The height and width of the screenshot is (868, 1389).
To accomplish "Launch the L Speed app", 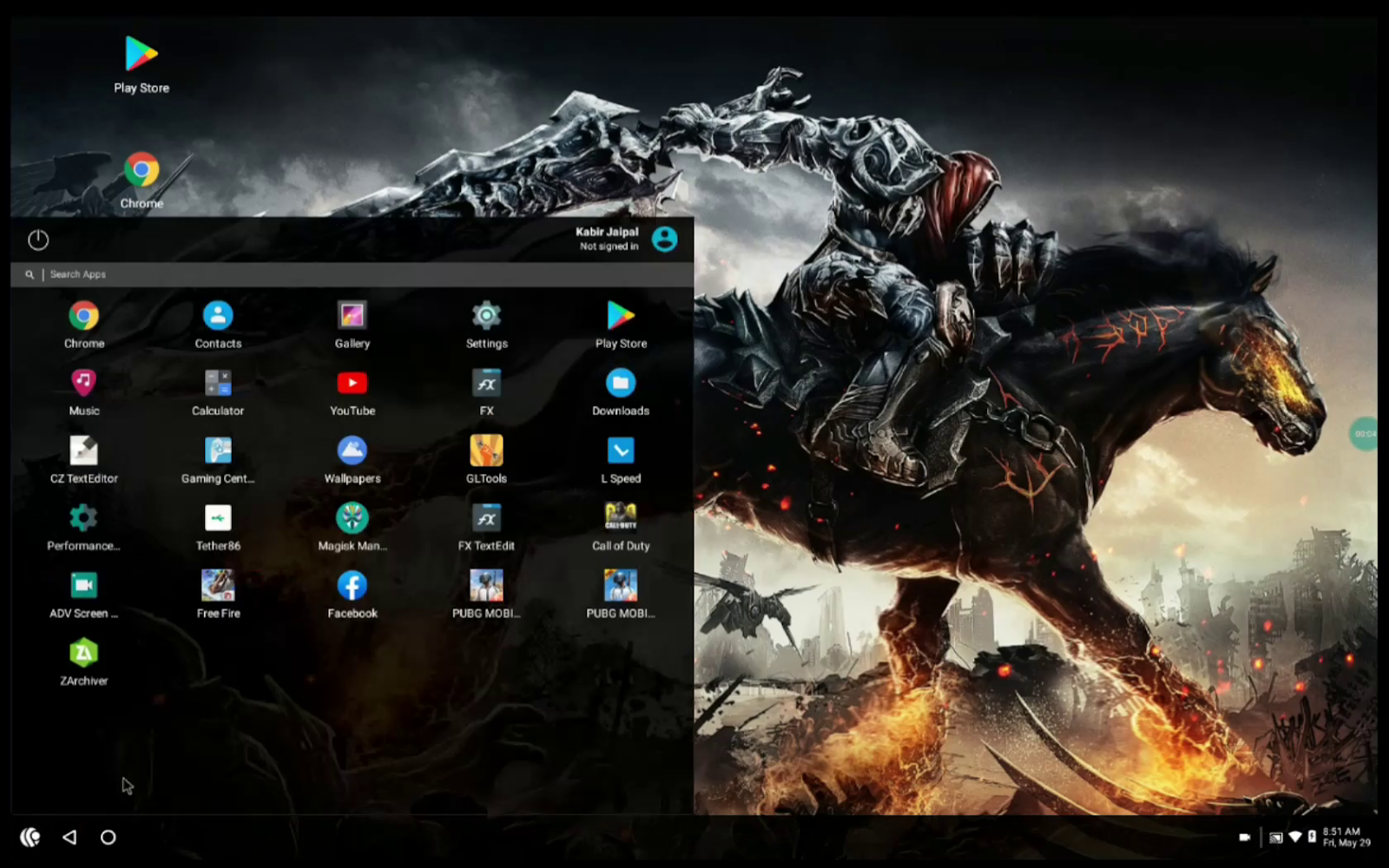I will click(x=621, y=460).
